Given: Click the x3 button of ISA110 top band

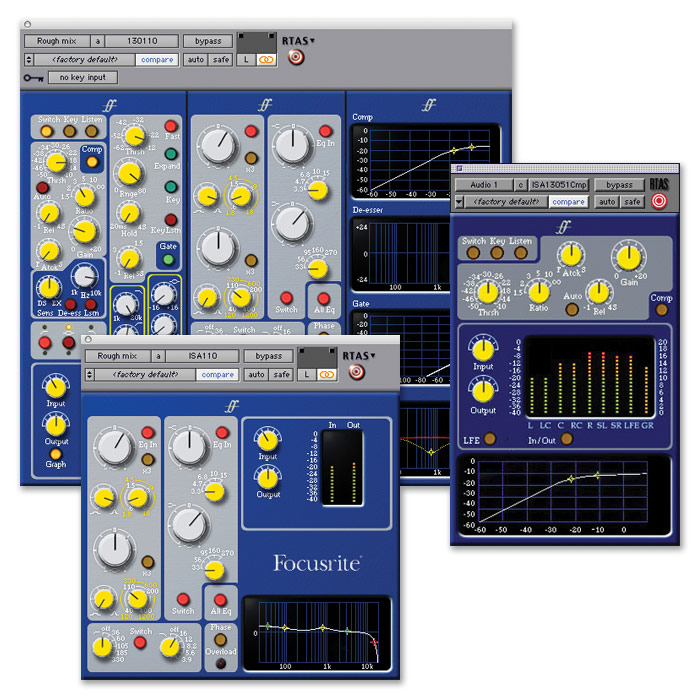Looking at the screenshot, I should pyautogui.click(x=147, y=459).
